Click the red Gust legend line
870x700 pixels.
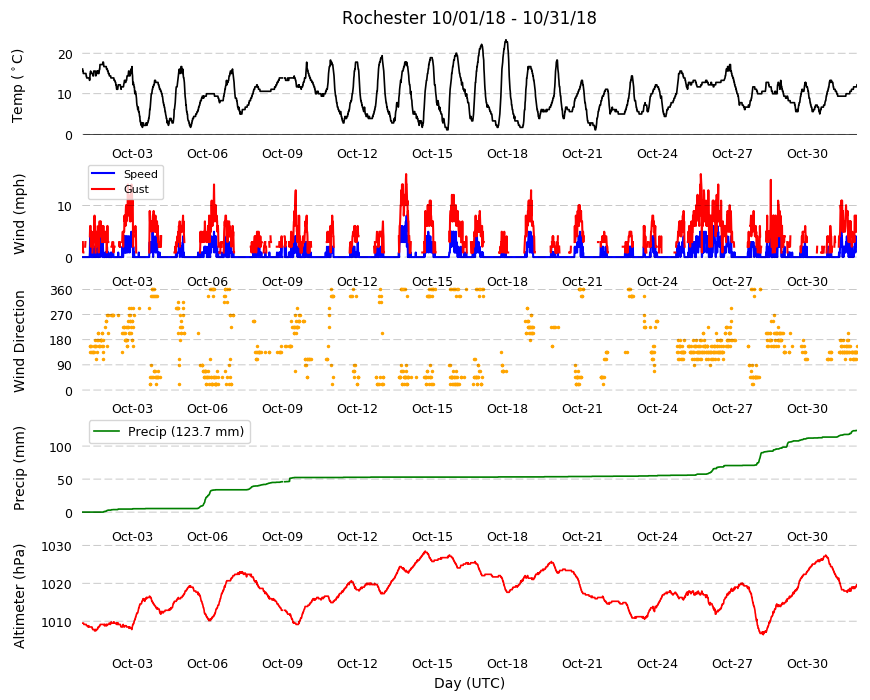103,189
